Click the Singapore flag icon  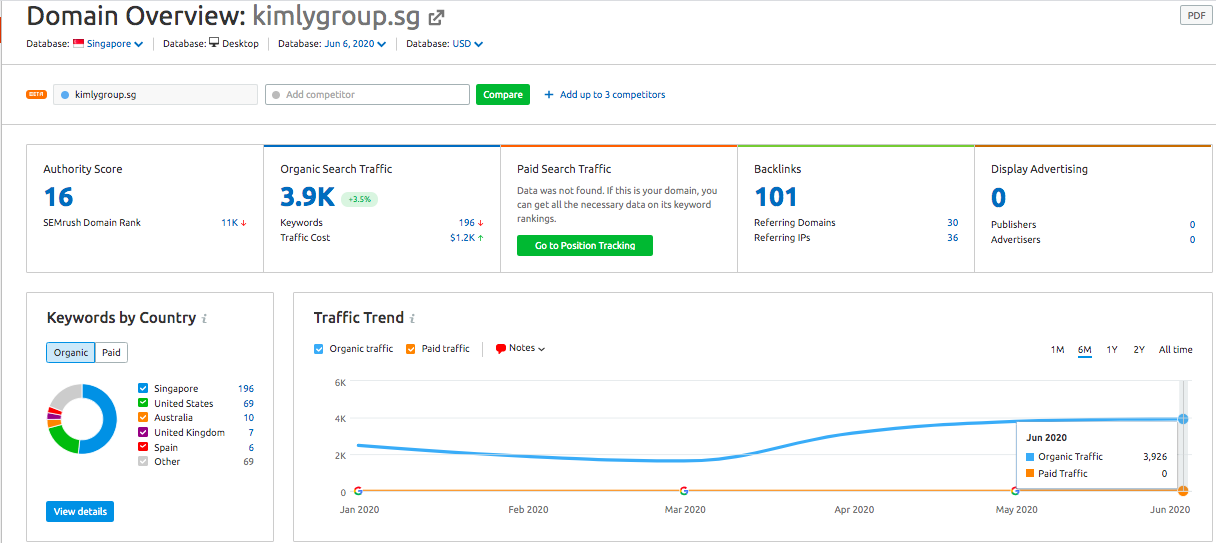click(x=78, y=43)
